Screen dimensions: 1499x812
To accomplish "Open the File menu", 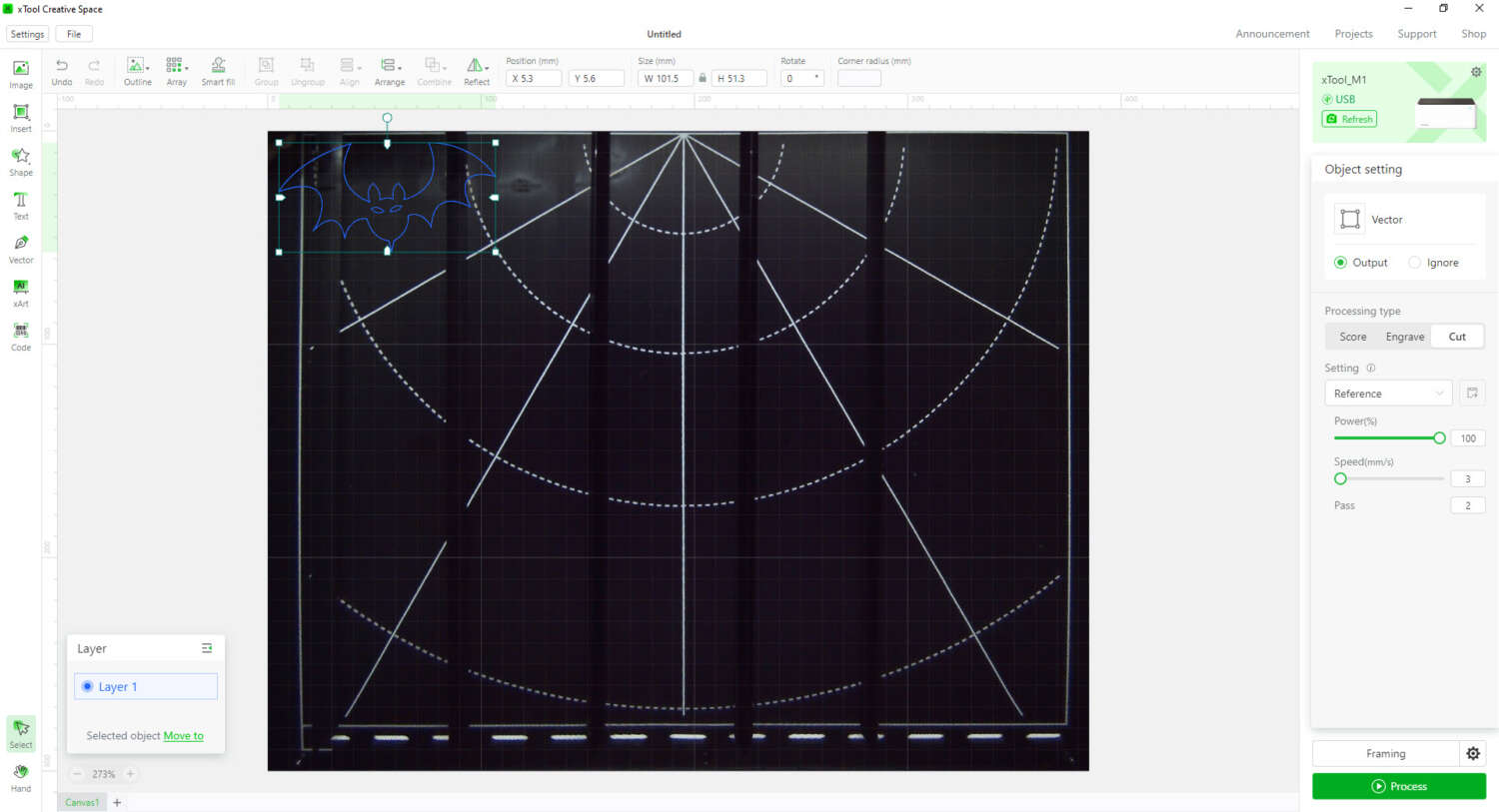I will (x=74, y=34).
